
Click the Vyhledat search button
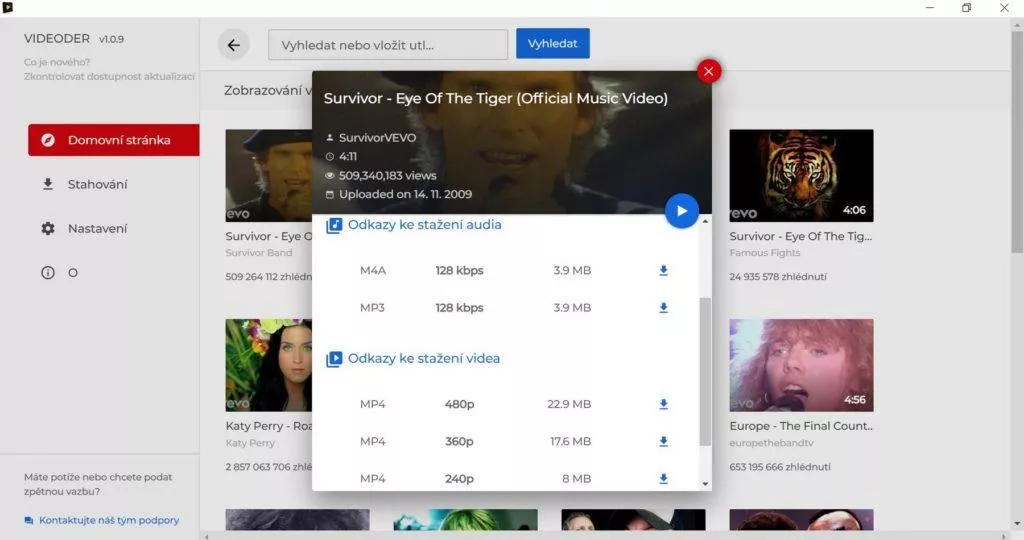[x=553, y=44]
